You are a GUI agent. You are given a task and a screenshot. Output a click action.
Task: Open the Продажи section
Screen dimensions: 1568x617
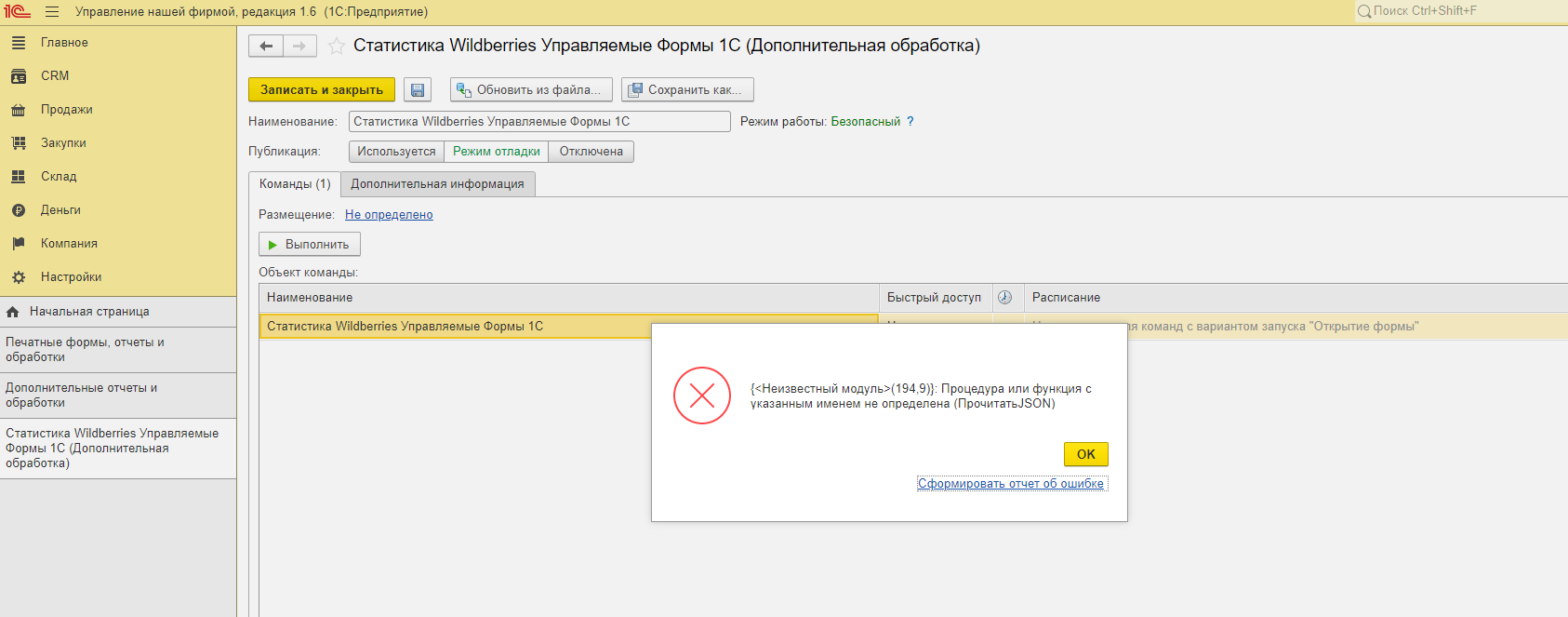coord(118,110)
